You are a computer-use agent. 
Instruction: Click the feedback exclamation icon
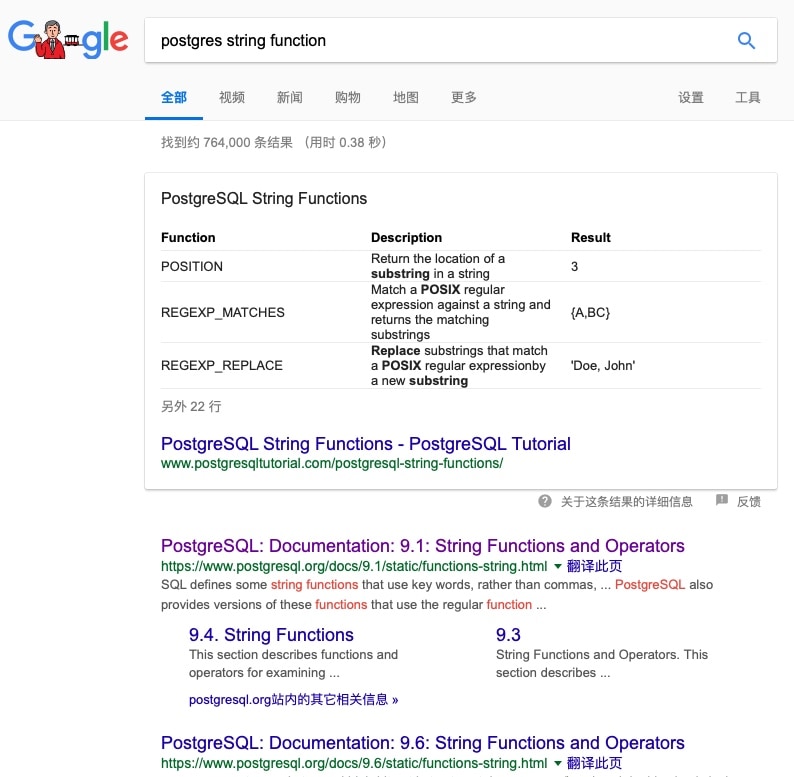point(721,501)
